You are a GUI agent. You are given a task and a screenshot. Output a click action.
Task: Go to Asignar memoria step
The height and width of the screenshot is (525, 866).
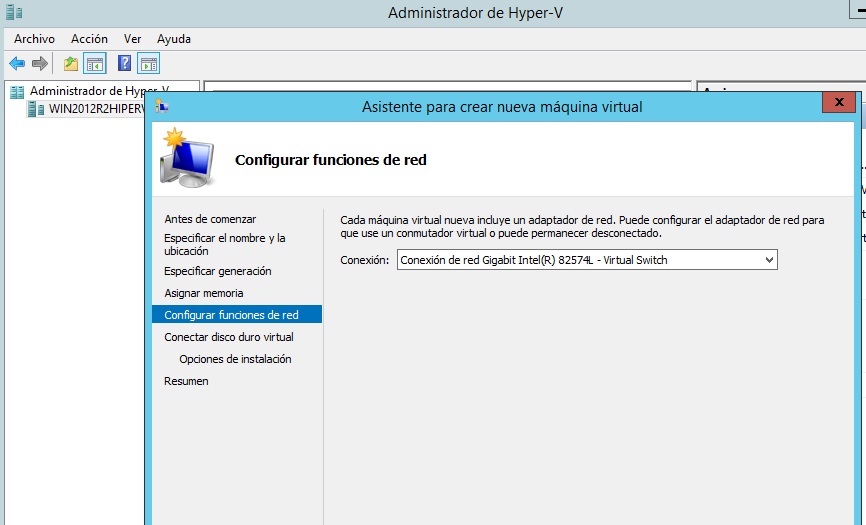pos(203,293)
